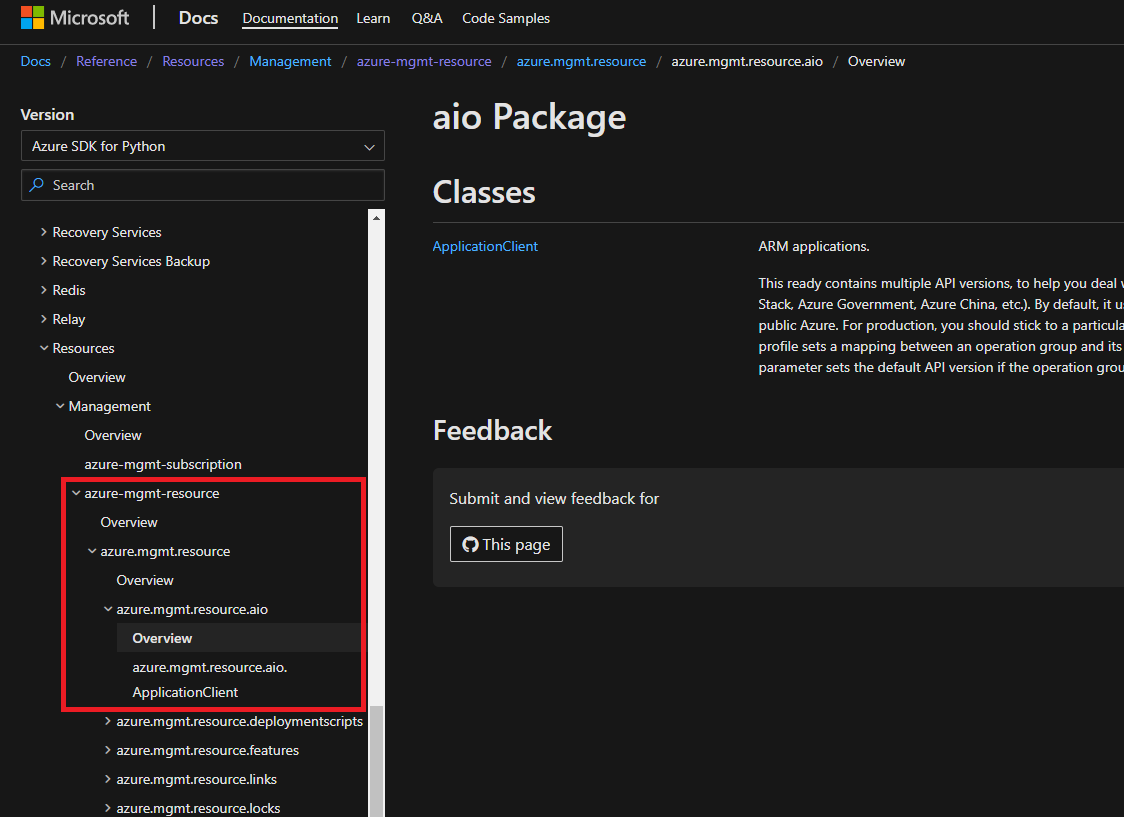Image resolution: width=1124 pixels, height=817 pixels.
Task: Expand the Relay tree node
Action: tap(44, 320)
